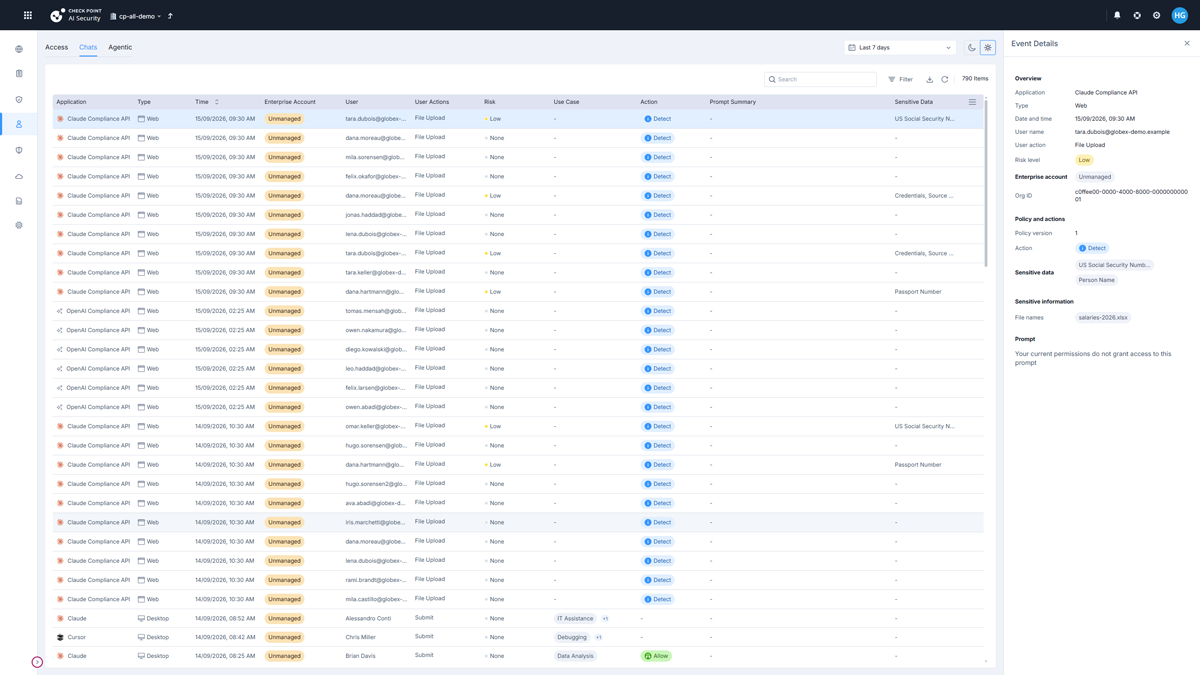1200x675 pixels.
Task: Click tara.dubois@globex-demo.example in details panel
Action: point(1122,132)
